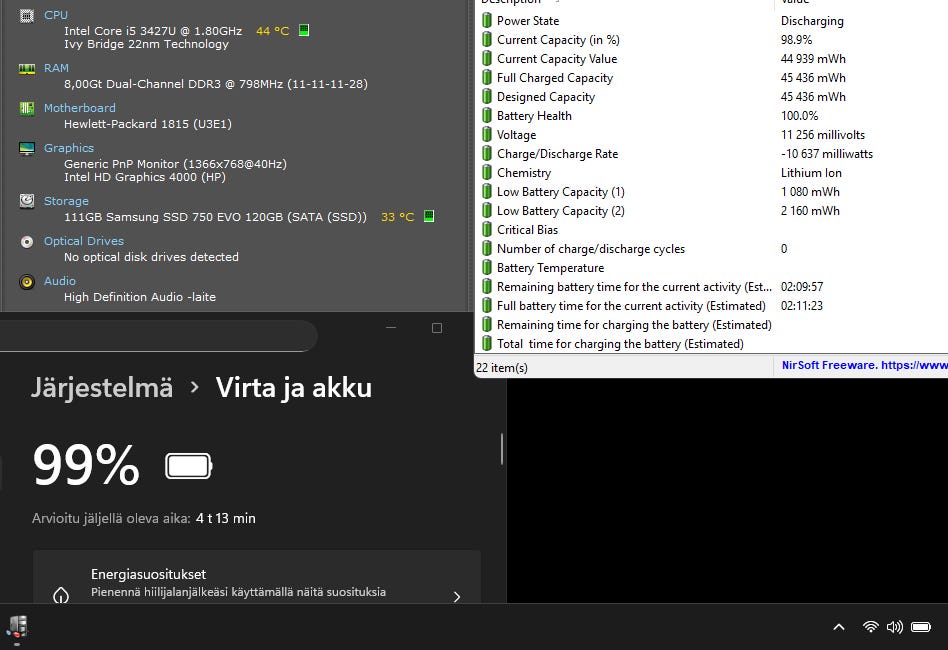948x650 pixels.
Task: Maximize the settings window
Action: (437, 328)
